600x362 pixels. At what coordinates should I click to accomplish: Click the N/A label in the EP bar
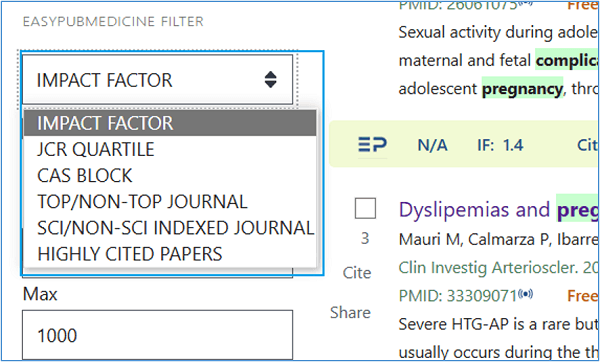click(432, 145)
